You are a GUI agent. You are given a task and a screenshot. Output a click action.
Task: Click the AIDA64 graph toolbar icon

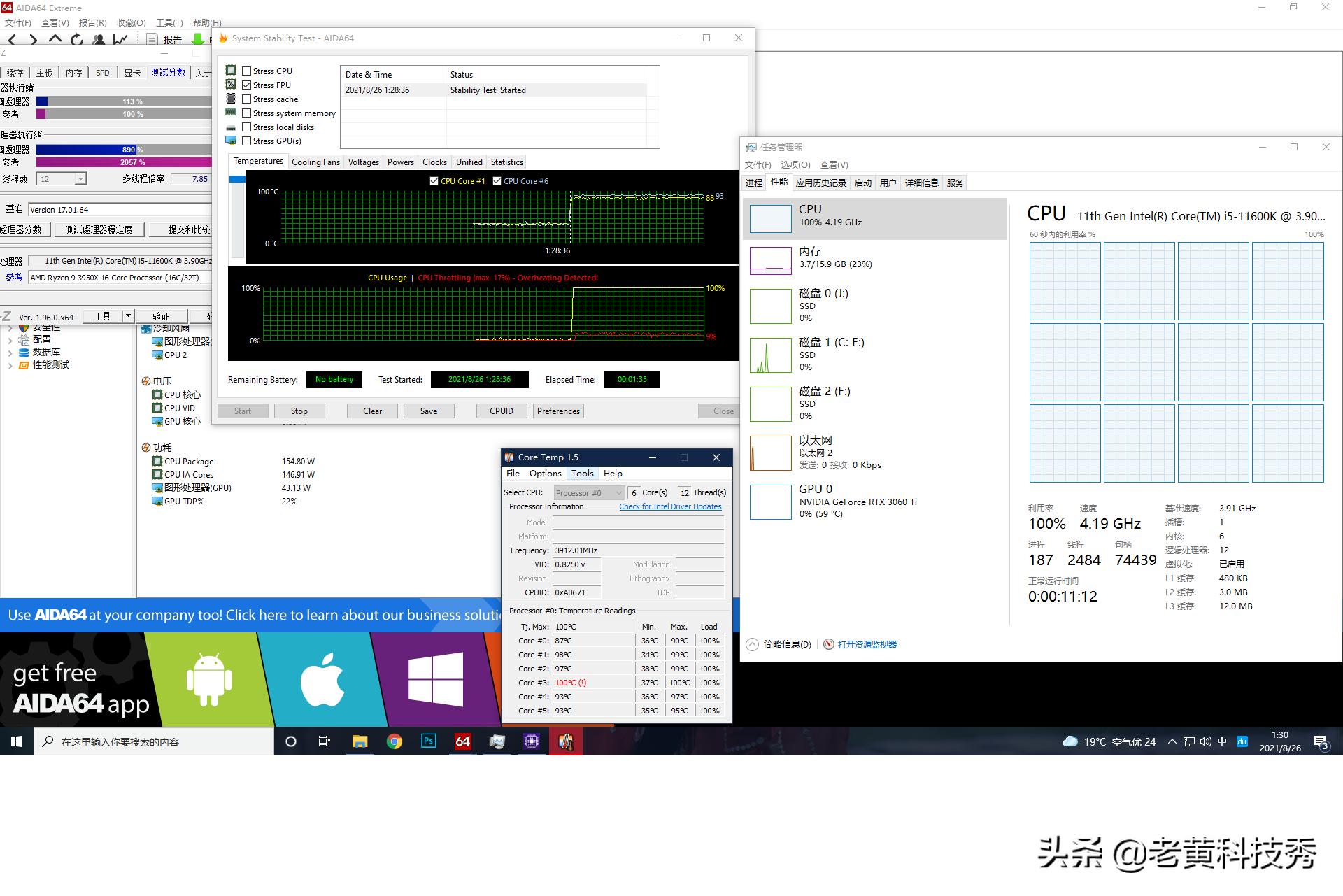point(120,40)
